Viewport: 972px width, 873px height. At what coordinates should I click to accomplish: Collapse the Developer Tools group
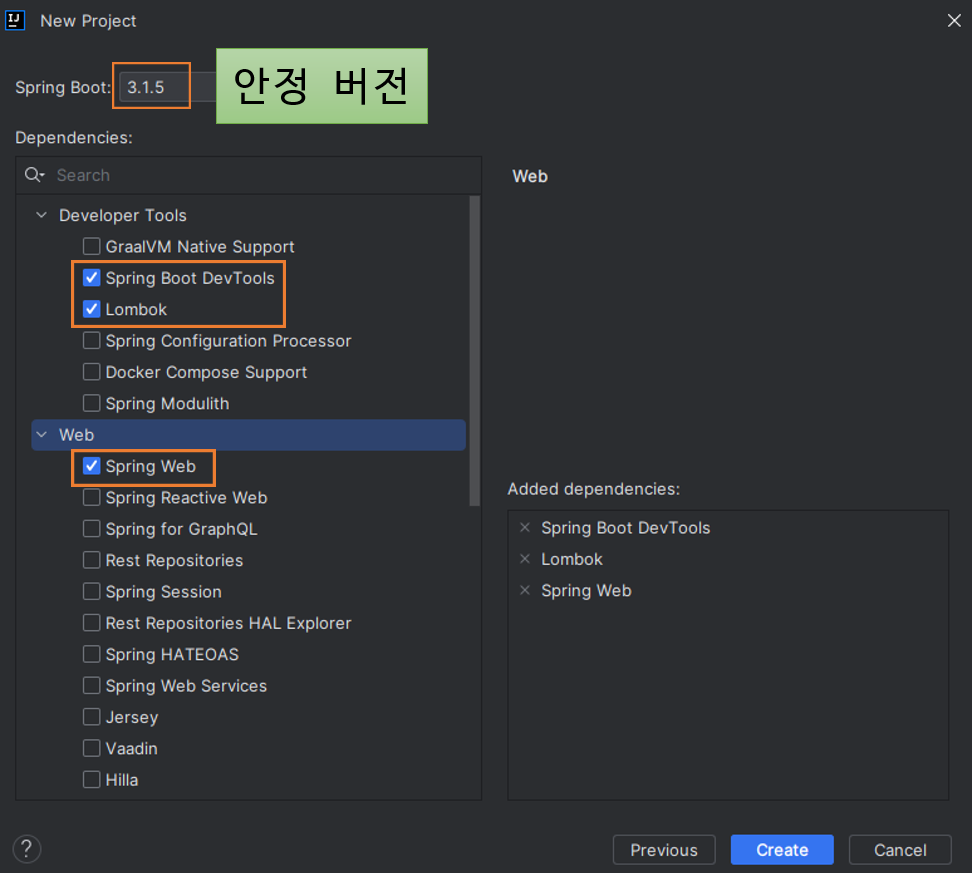(x=42, y=215)
